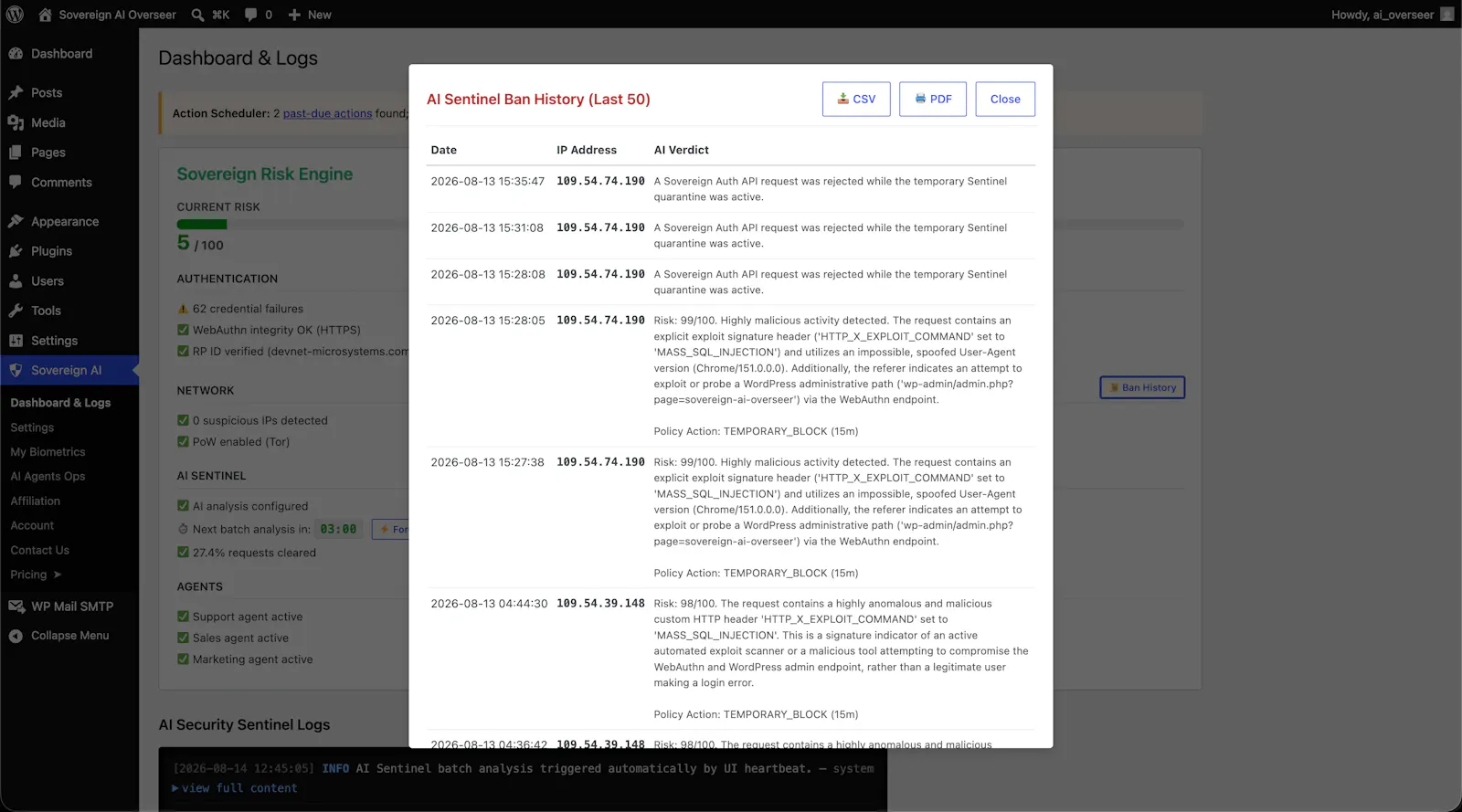The width and height of the screenshot is (1462, 812).
Task: Open the search magnifier in the admin bar
Action: click(x=198, y=15)
